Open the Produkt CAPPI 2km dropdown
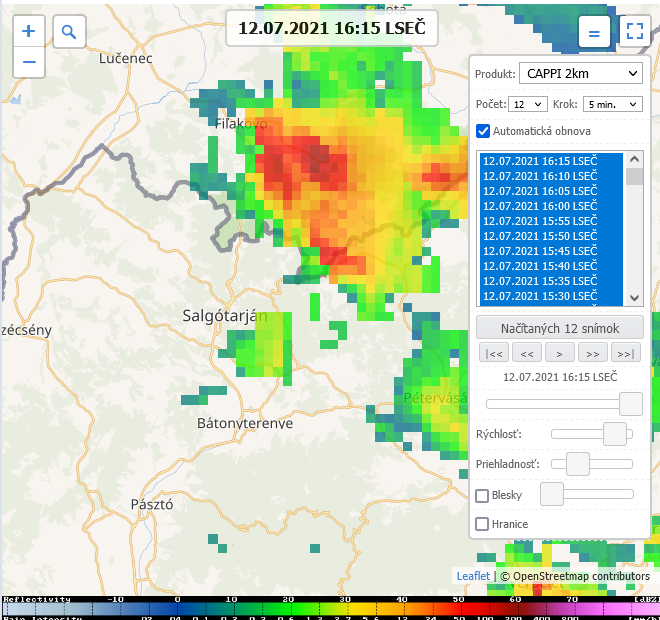Viewport: 660px width, 620px height. click(581, 73)
